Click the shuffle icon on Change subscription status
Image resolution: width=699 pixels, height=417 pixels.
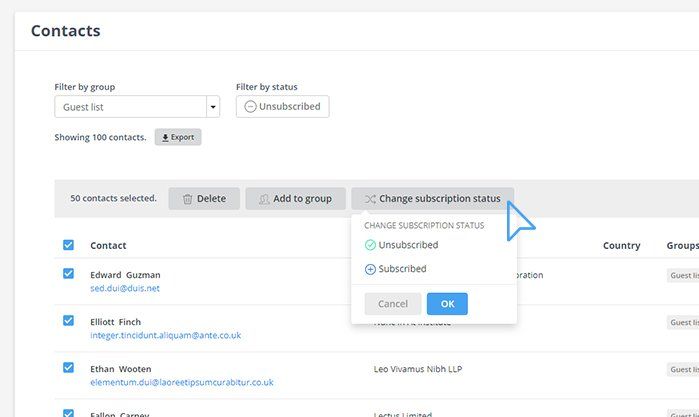pos(370,199)
